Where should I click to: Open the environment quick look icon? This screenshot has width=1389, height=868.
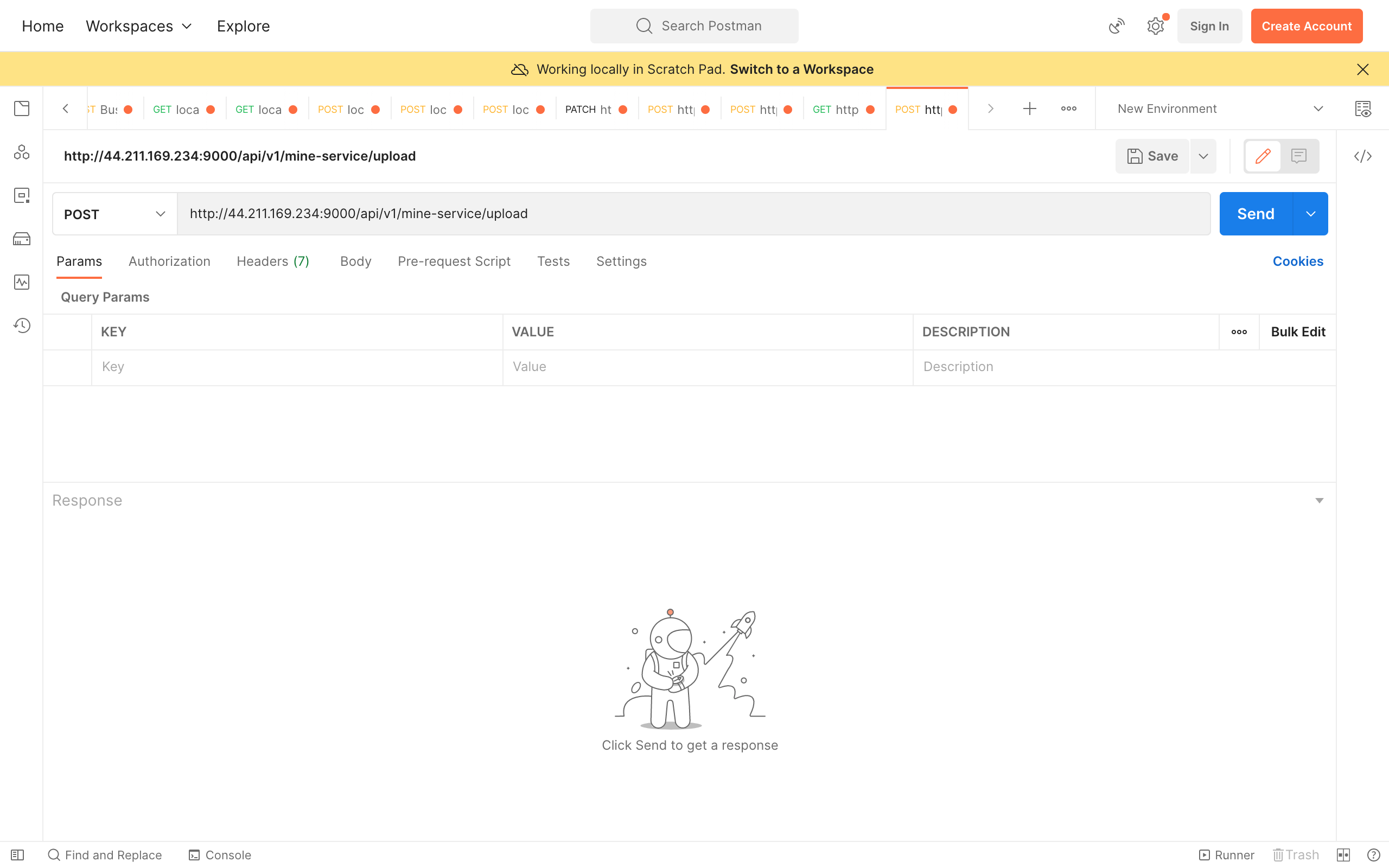(1362, 108)
